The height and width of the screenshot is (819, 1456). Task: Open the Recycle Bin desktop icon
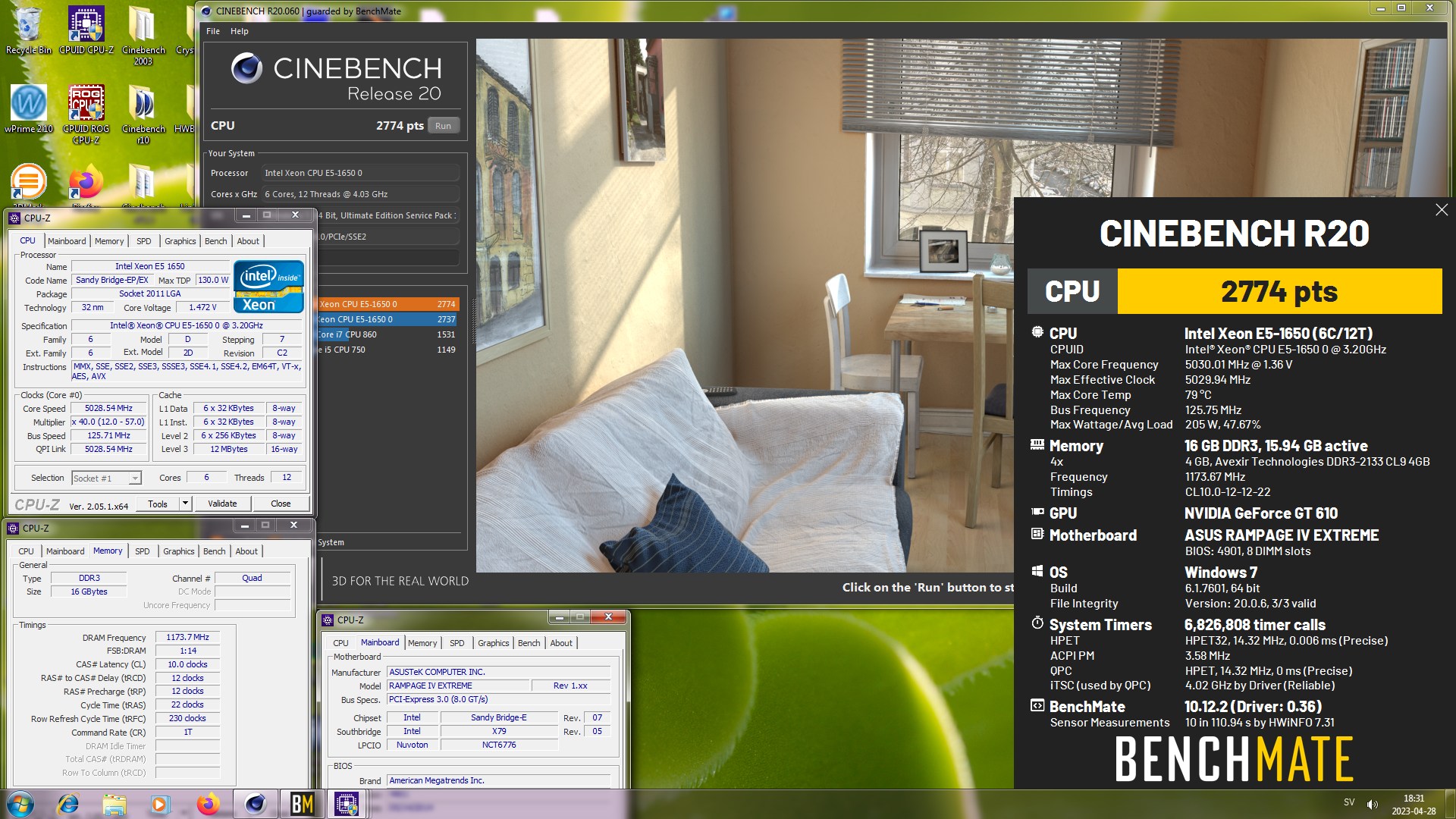28,30
